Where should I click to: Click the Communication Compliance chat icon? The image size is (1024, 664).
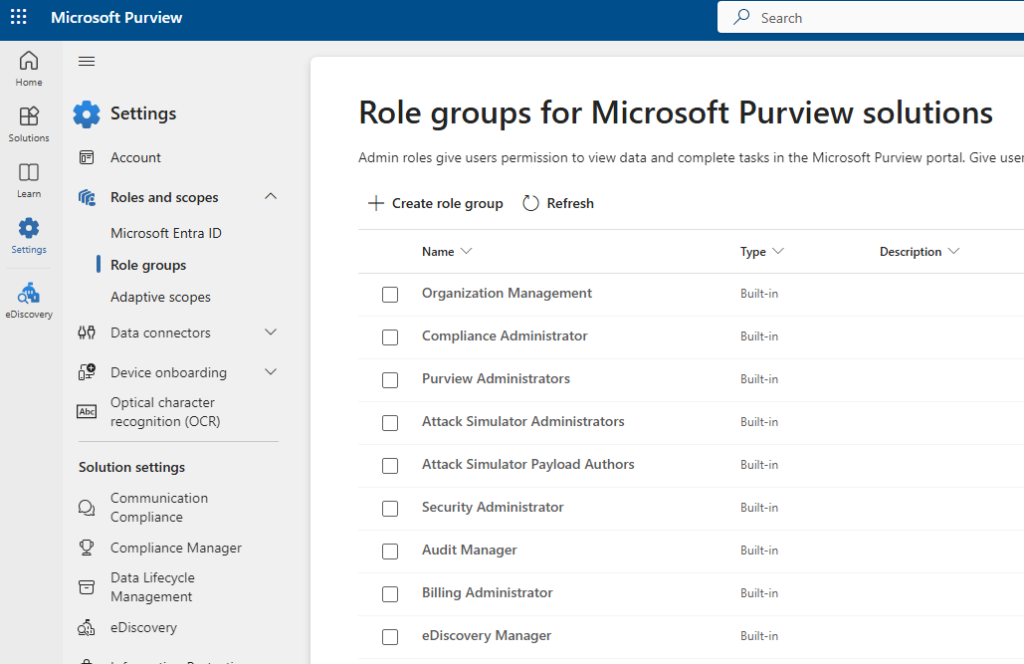coord(87,507)
